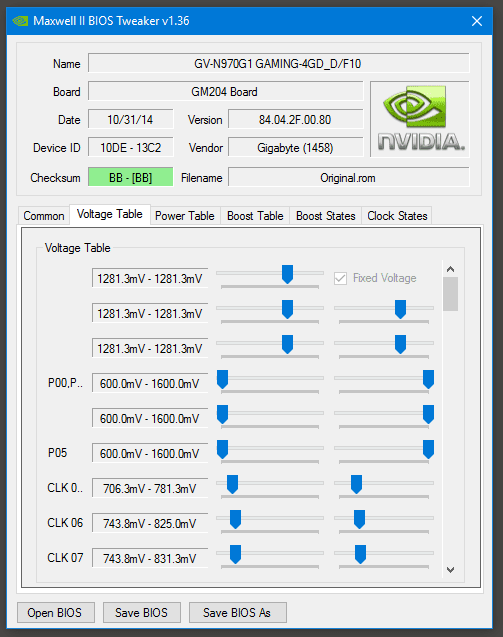Click third row maximum voltage slider handle
The image size is (503, 637).
(400, 344)
